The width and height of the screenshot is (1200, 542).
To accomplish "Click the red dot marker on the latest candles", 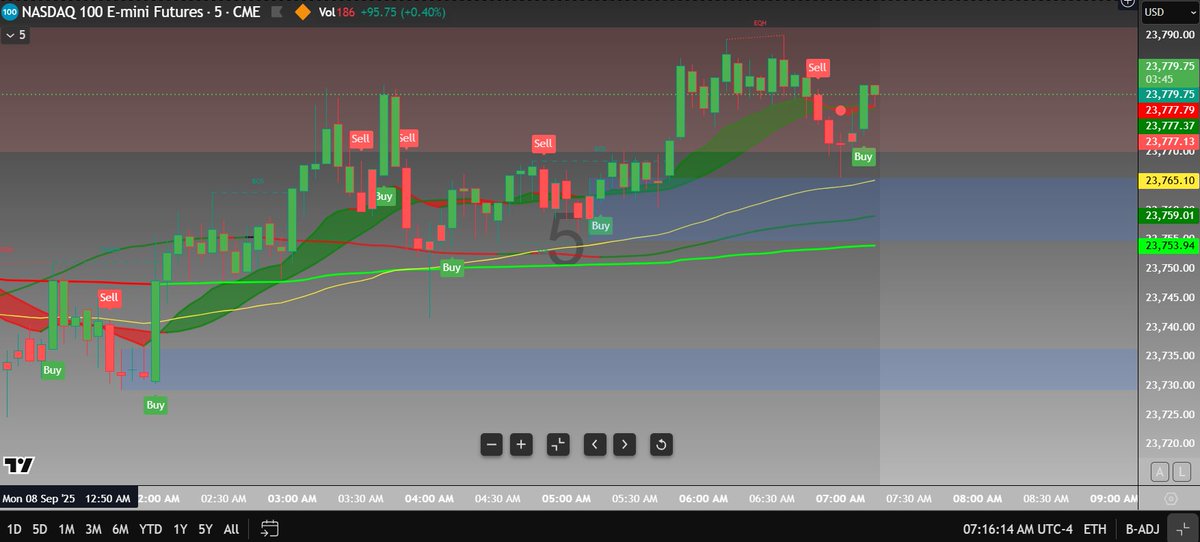I will (841, 110).
